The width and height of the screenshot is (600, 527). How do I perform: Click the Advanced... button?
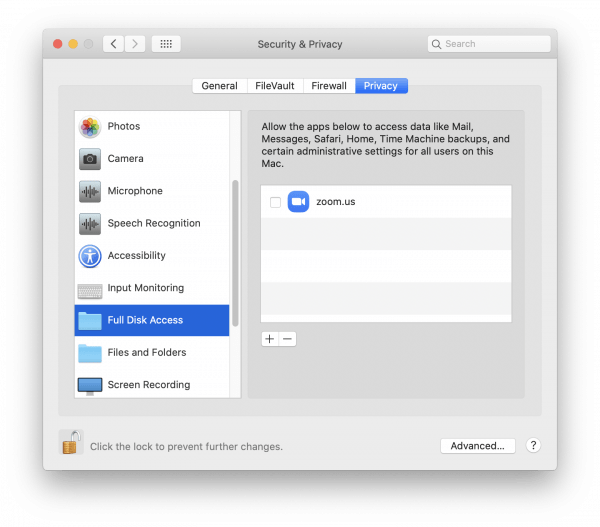click(478, 446)
